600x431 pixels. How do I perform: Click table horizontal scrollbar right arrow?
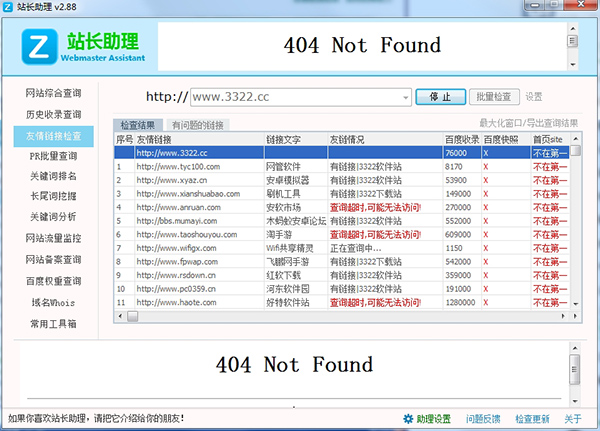[x=563, y=316]
